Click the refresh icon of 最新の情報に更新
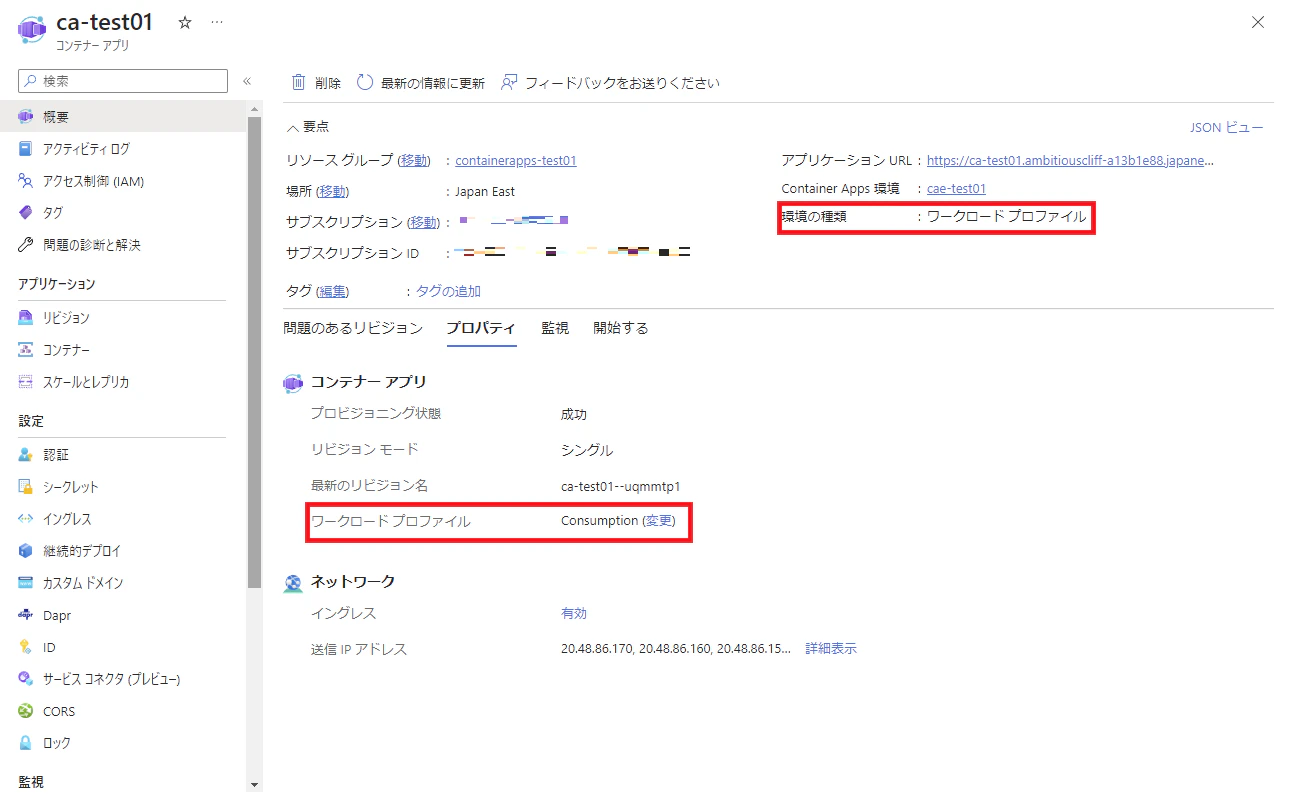Screen dimensions: 1289x794 (365, 82)
